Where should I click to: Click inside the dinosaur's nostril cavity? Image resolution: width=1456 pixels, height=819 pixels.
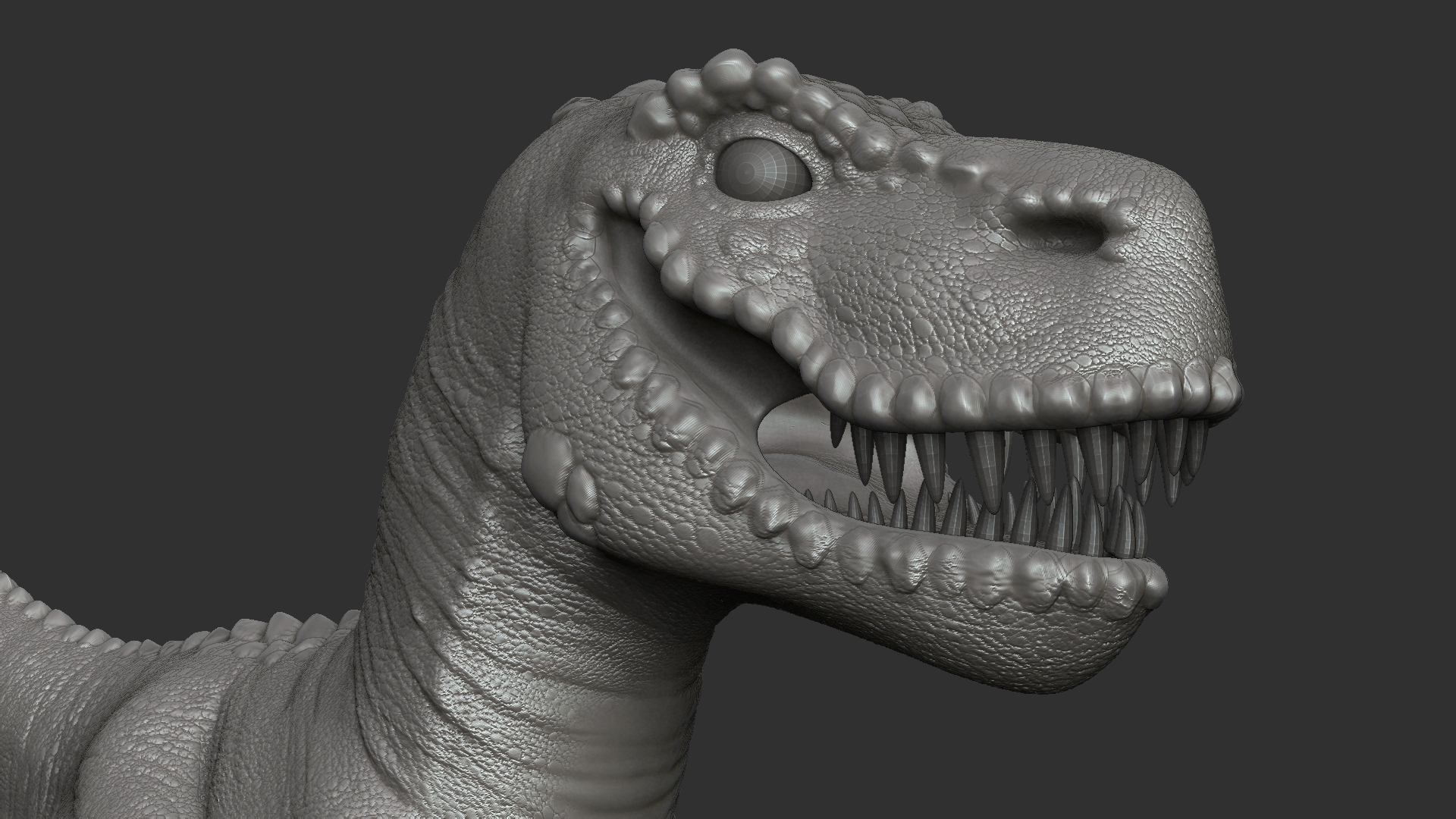pyautogui.click(x=1072, y=228)
